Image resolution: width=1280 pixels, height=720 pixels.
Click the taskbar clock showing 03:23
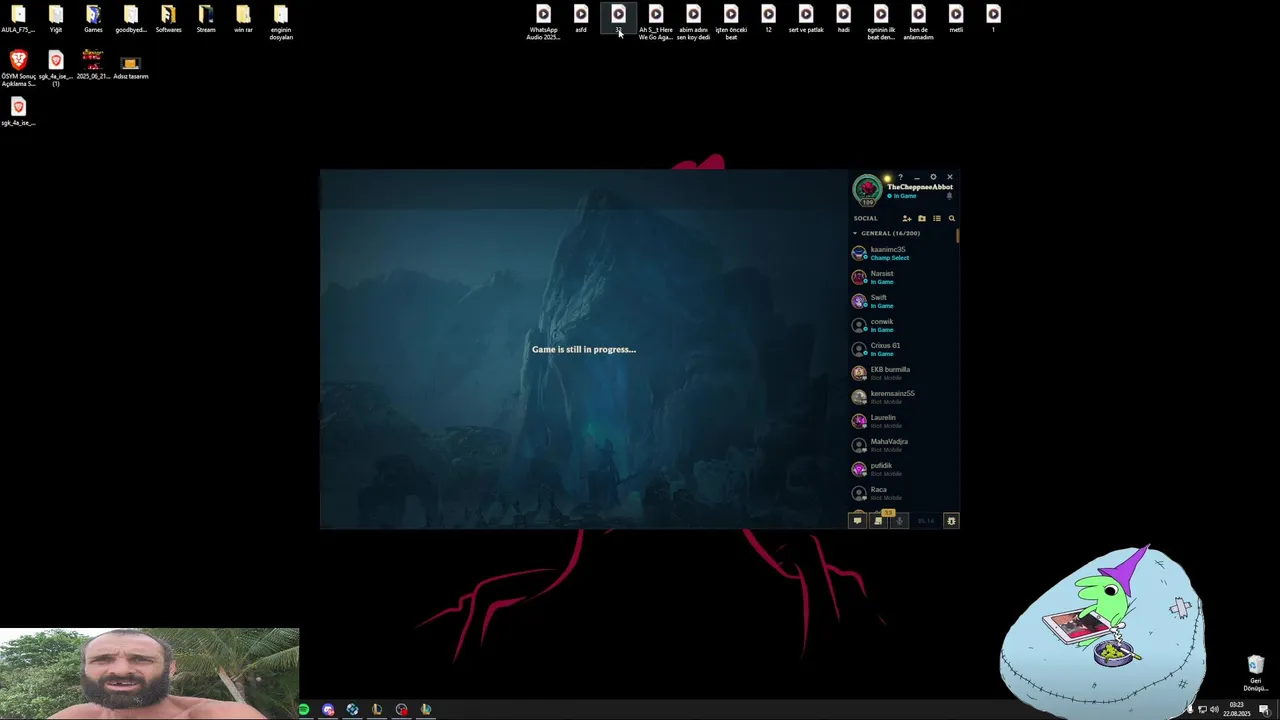click(1236, 710)
